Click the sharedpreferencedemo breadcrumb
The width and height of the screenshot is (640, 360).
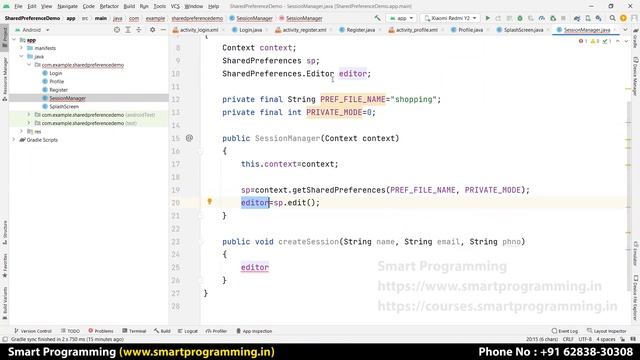click(197, 18)
